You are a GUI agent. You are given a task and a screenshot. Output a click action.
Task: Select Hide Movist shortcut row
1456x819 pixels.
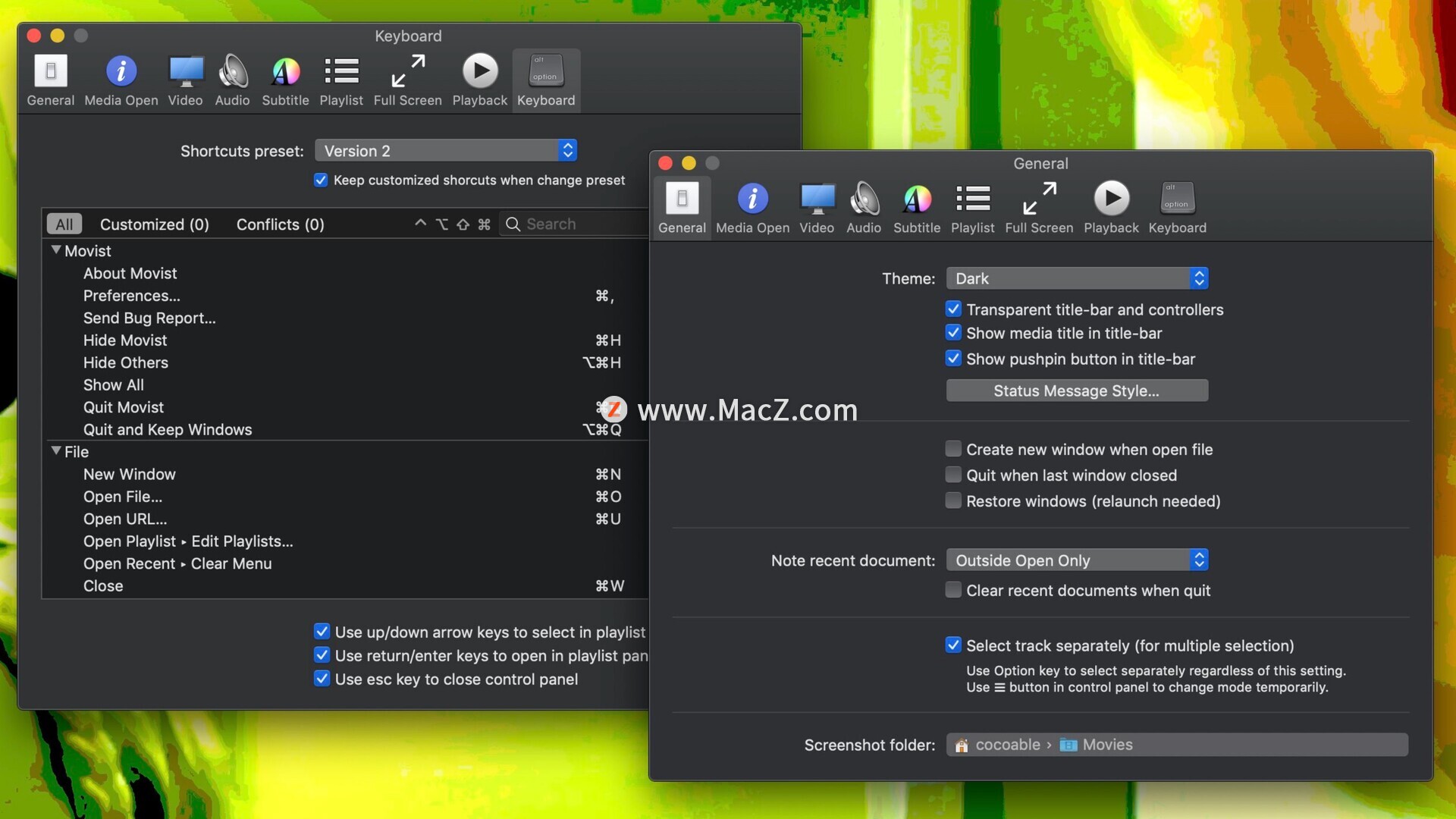pos(345,340)
